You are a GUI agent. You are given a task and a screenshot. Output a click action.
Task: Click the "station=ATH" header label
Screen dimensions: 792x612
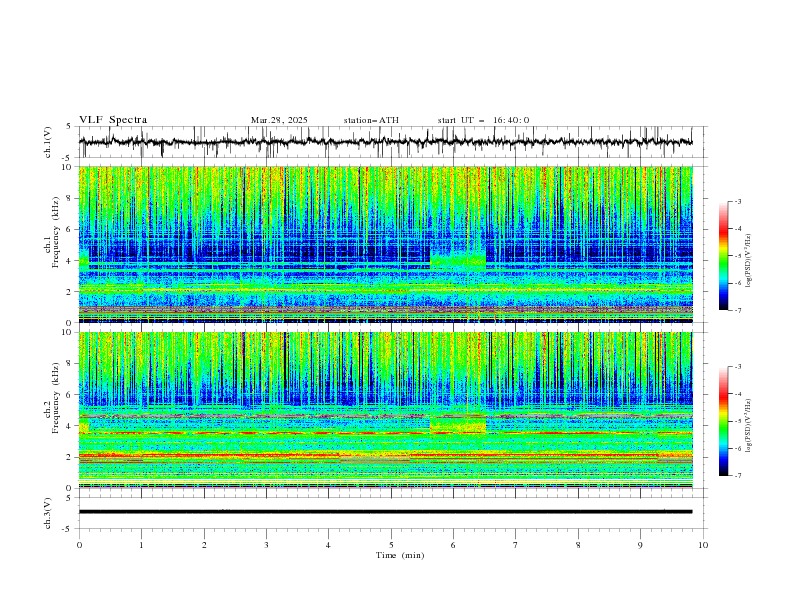point(371,120)
